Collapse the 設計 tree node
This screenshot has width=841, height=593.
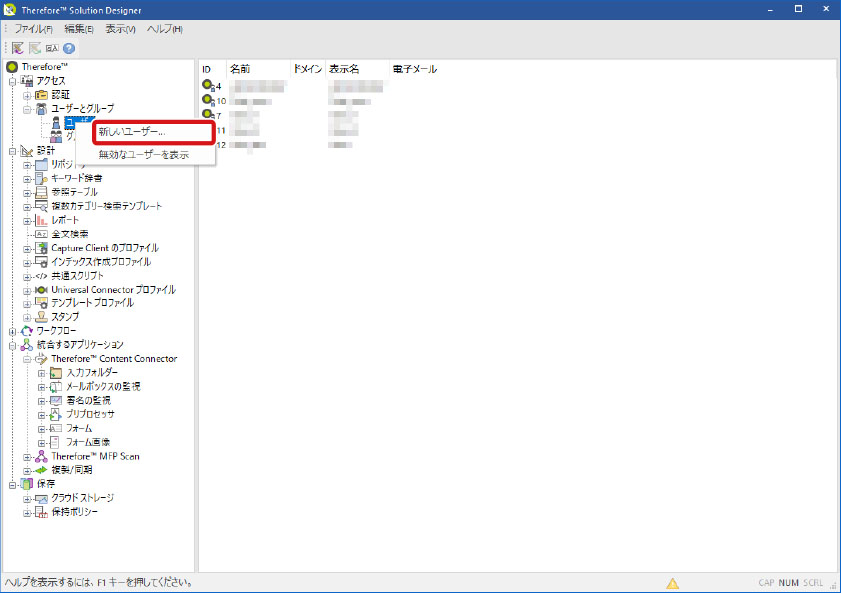[12, 150]
